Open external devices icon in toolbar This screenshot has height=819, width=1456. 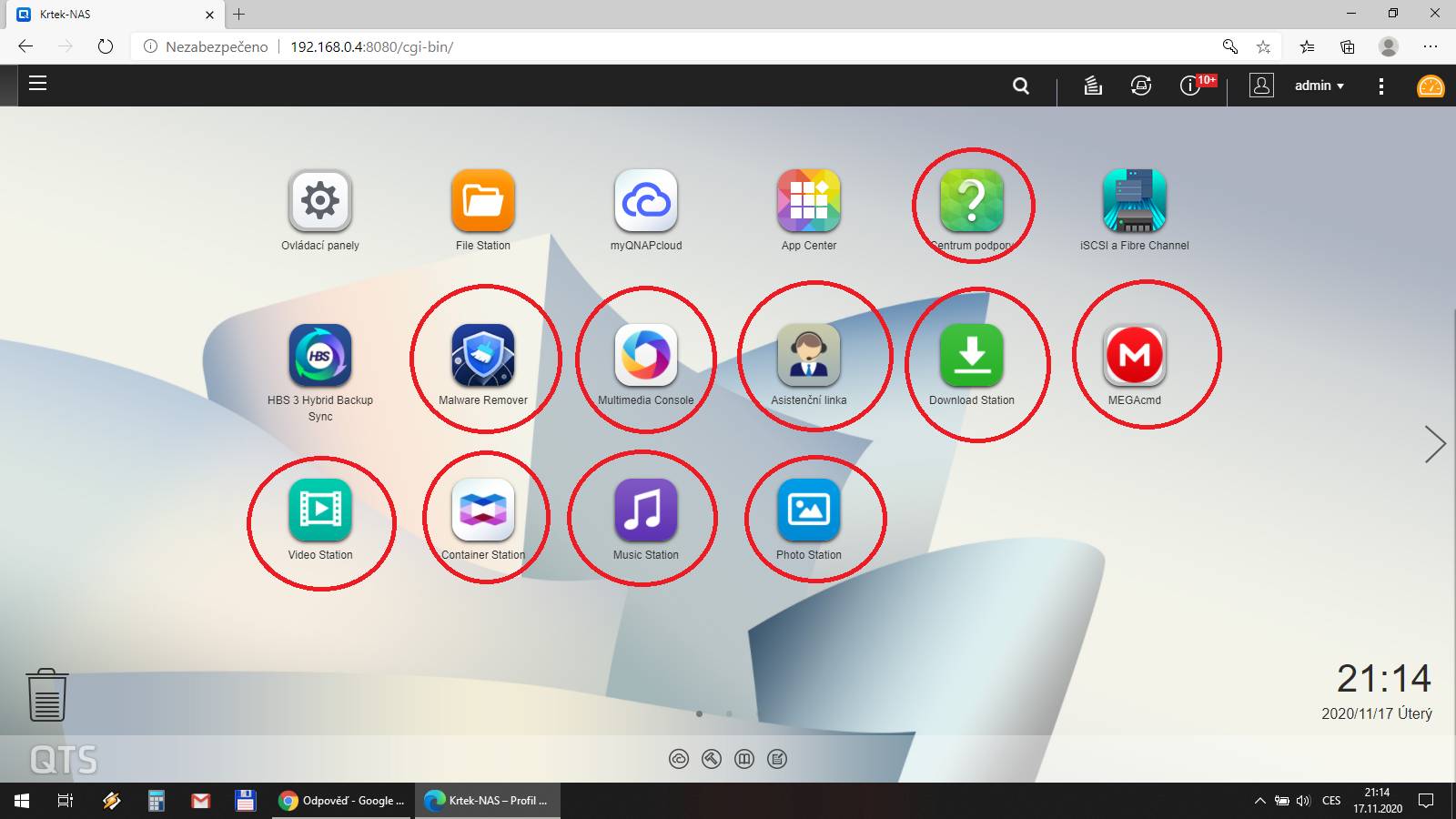point(1141,86)
